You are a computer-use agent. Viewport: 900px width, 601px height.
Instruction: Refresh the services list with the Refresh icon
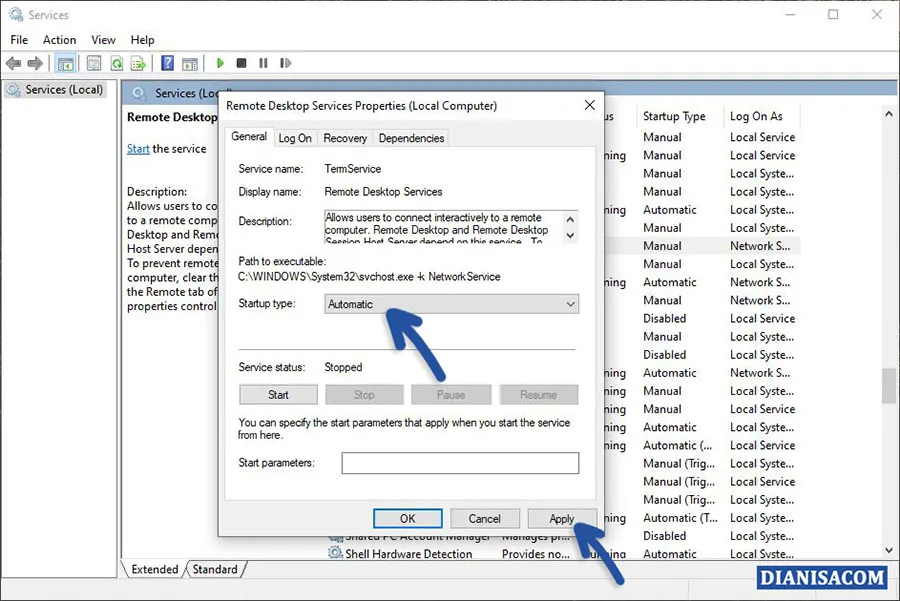point(117,62)
